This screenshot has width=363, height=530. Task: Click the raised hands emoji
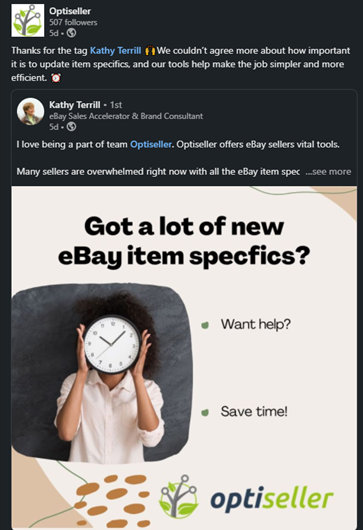point(150,51)
